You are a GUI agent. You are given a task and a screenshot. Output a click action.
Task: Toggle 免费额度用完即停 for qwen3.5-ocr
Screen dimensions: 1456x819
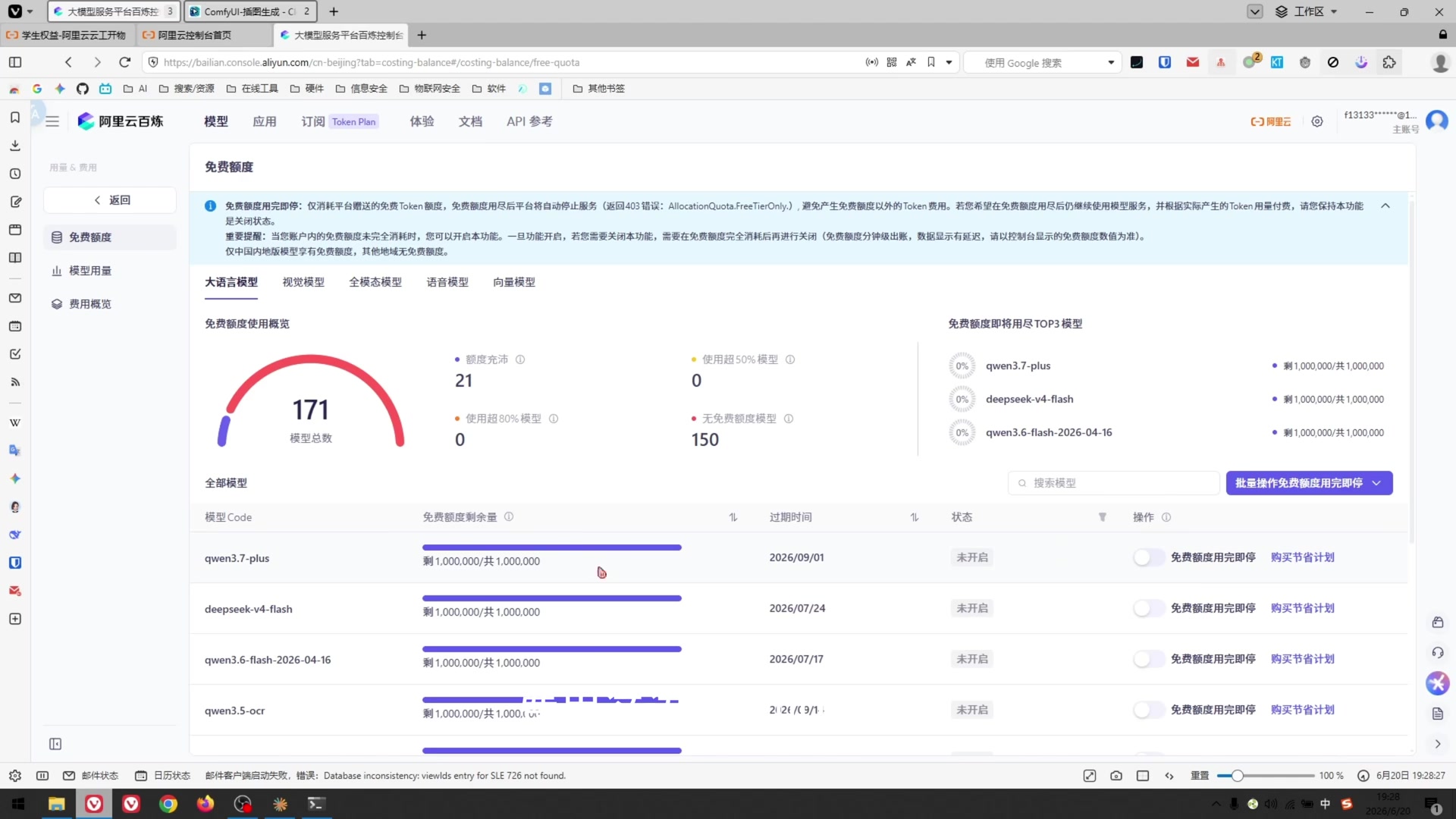[1149, 710]
